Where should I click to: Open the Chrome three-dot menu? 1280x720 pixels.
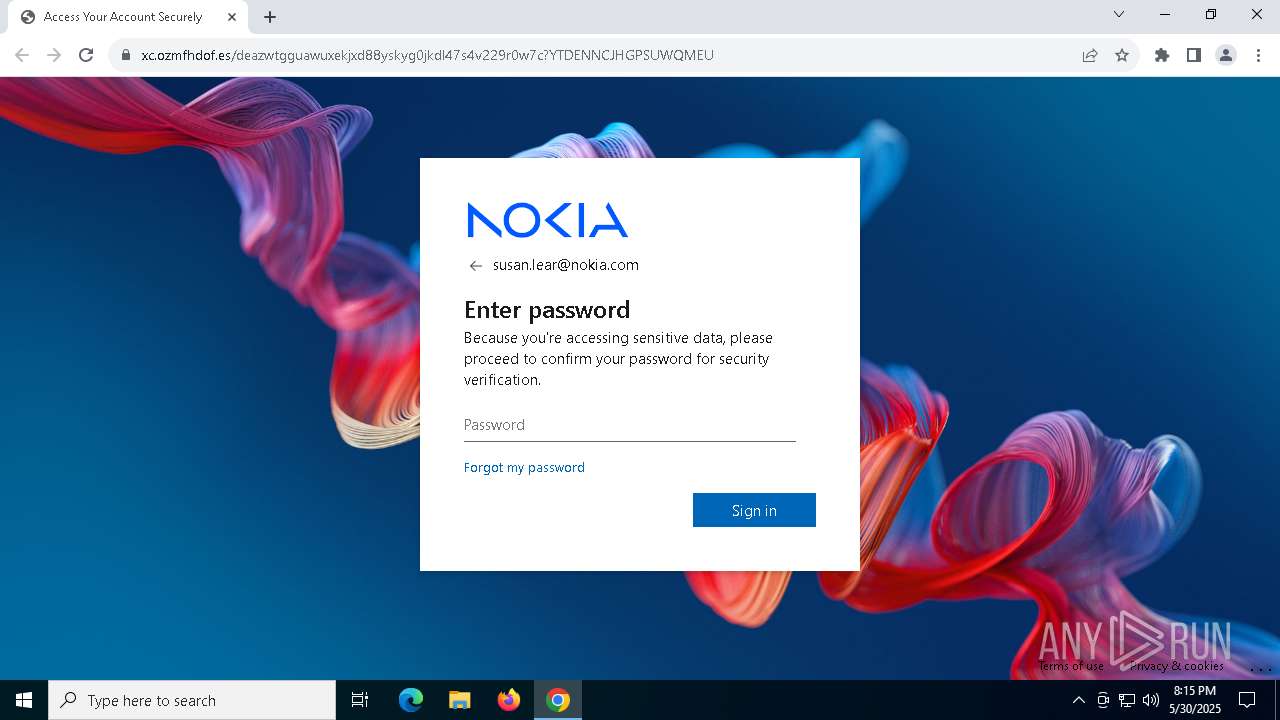click(1258, 55)
